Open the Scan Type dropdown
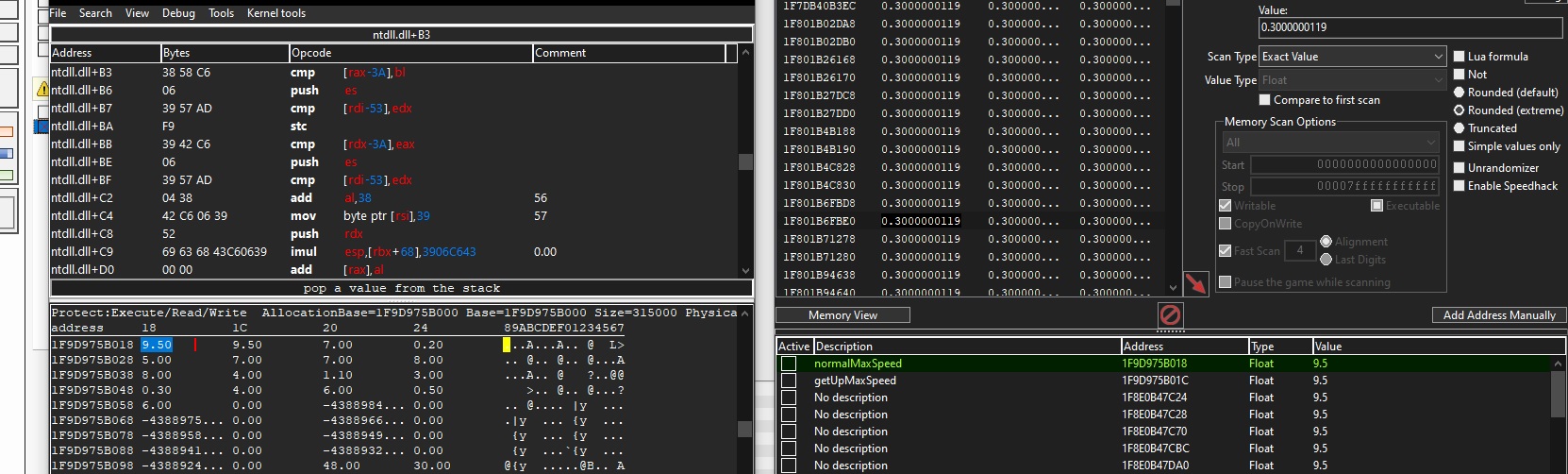Image resolution: width=1568 pixels, height=474 pixels. (x=1352, y=57)
